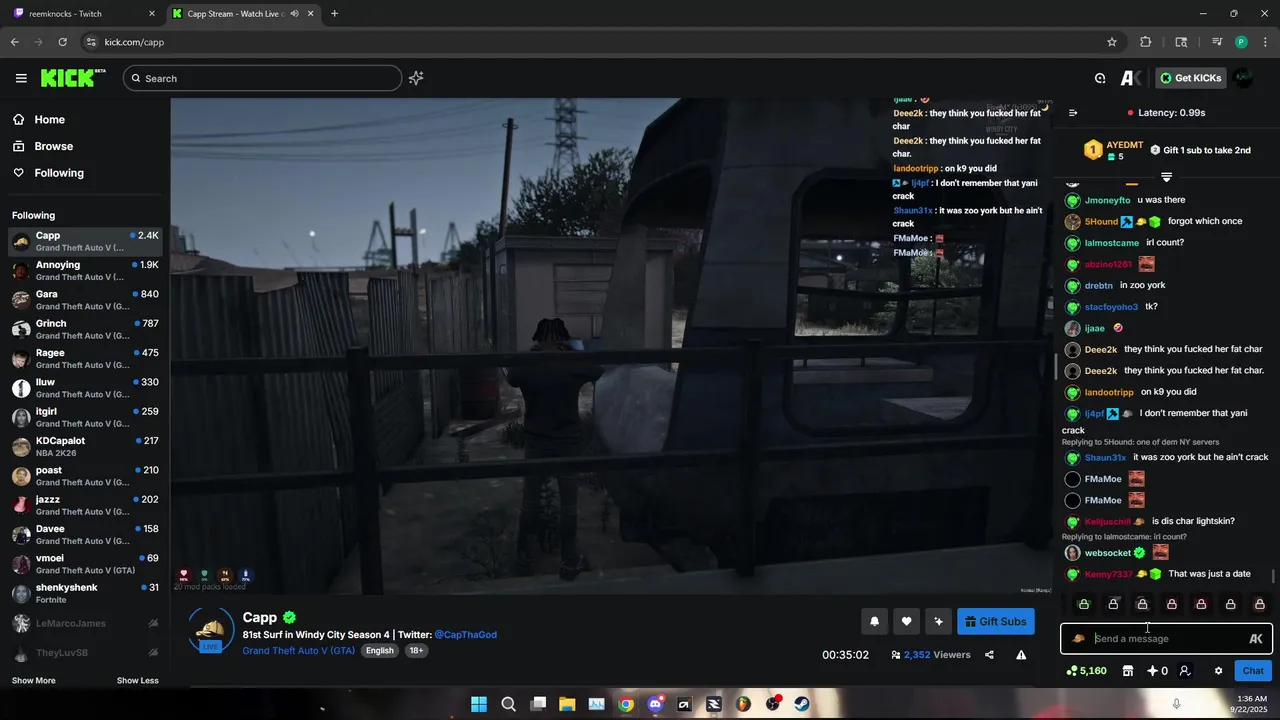Click the 5,160 channel points balance
The image size is (1280, 720).
point(1086,671)
